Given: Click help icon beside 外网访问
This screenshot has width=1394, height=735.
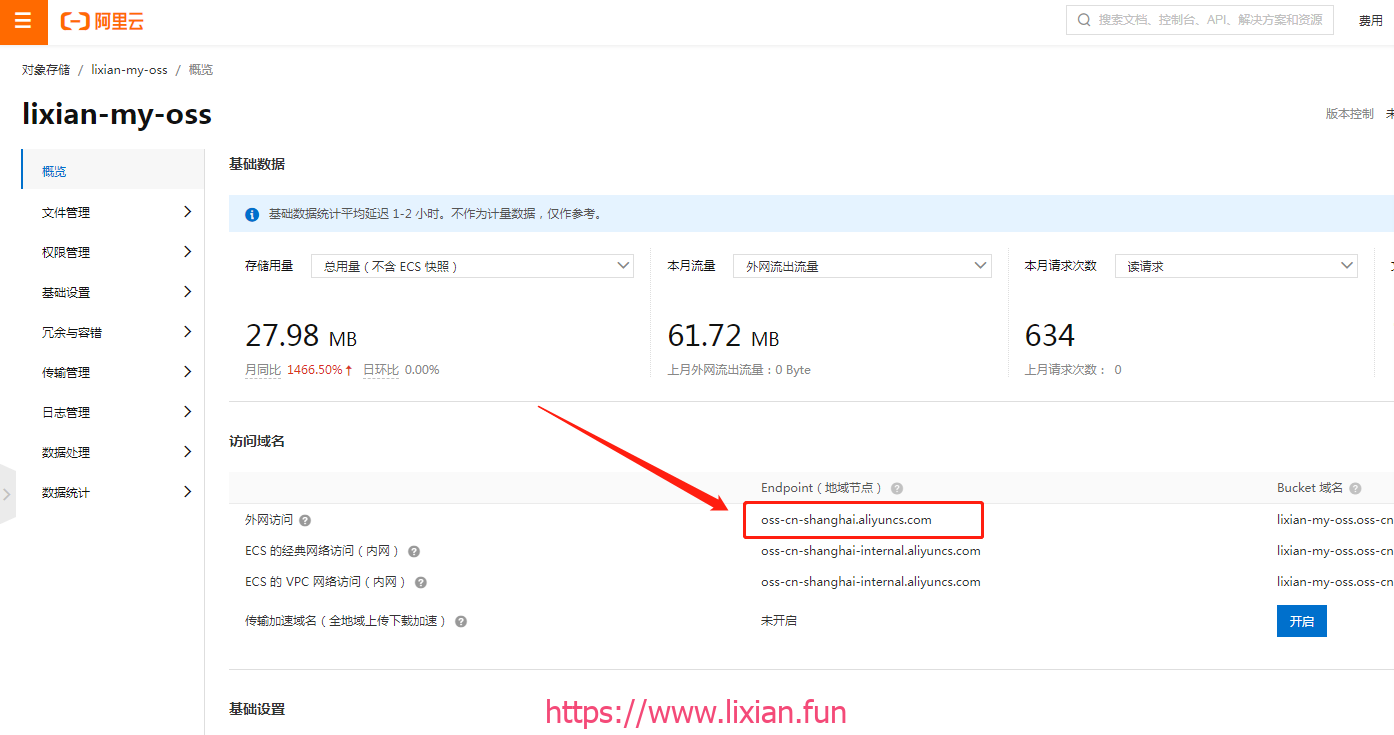Looking at the screenshot, I should (305, 520).
